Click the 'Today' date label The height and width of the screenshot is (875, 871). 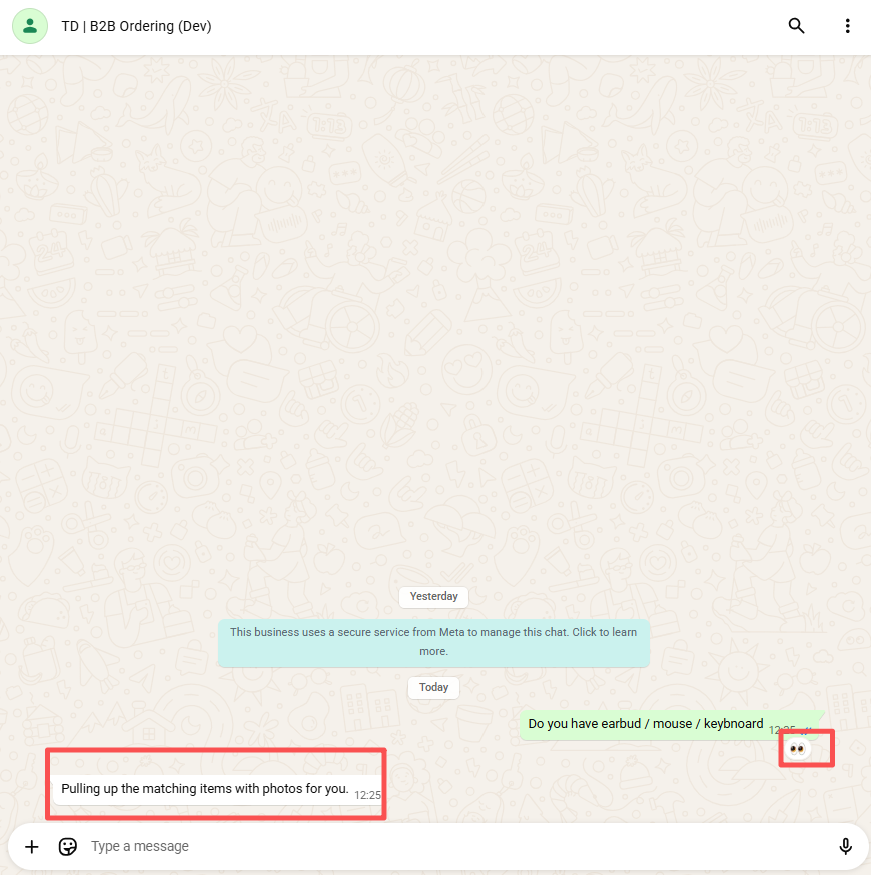click(434, 688)
